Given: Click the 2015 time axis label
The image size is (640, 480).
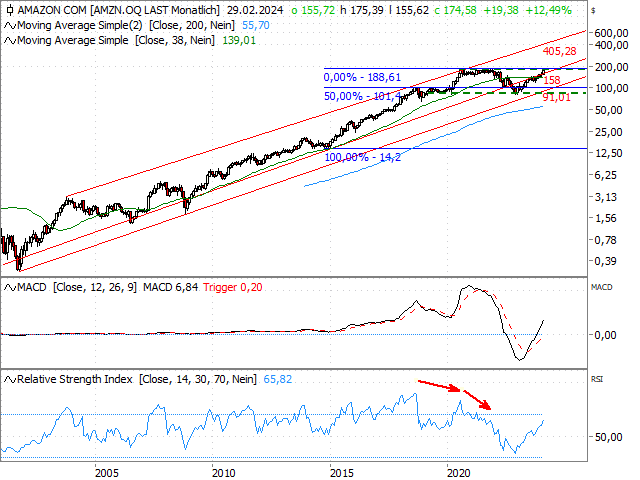Looking at the screenshot, I should click(x=341, y=473).
